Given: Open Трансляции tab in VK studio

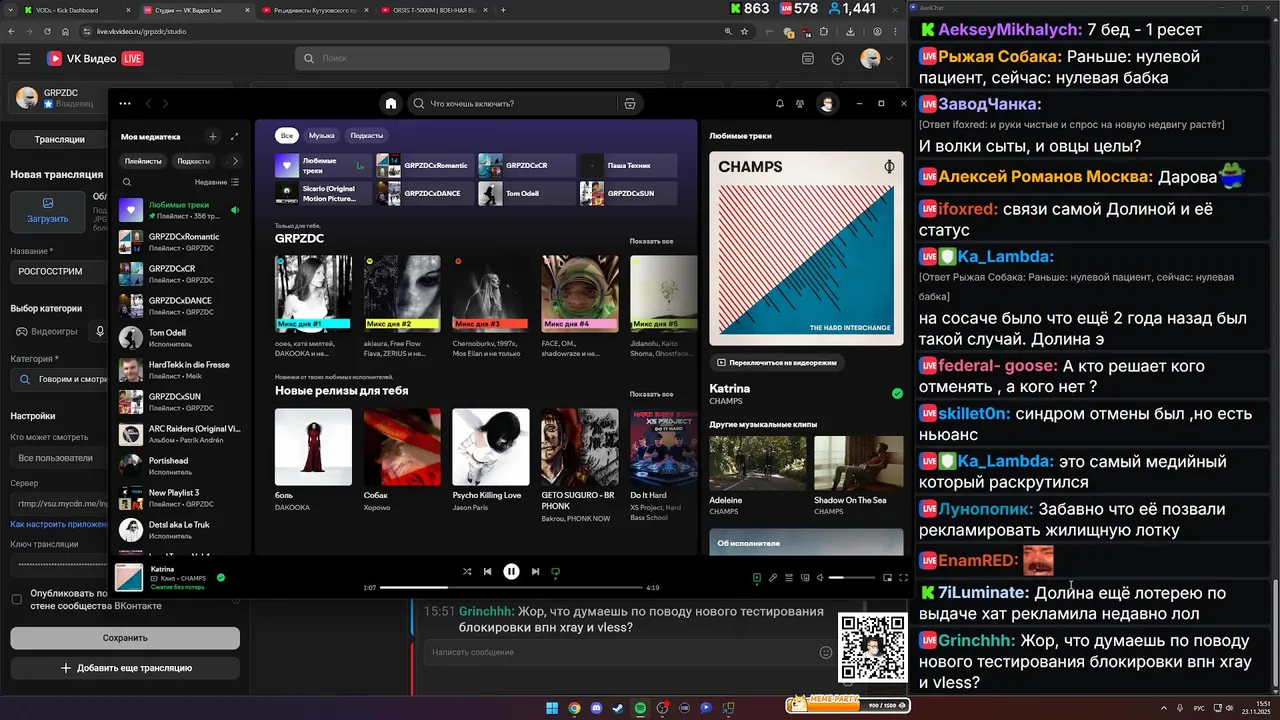Looking at the screenshot, I should [60, 140].
